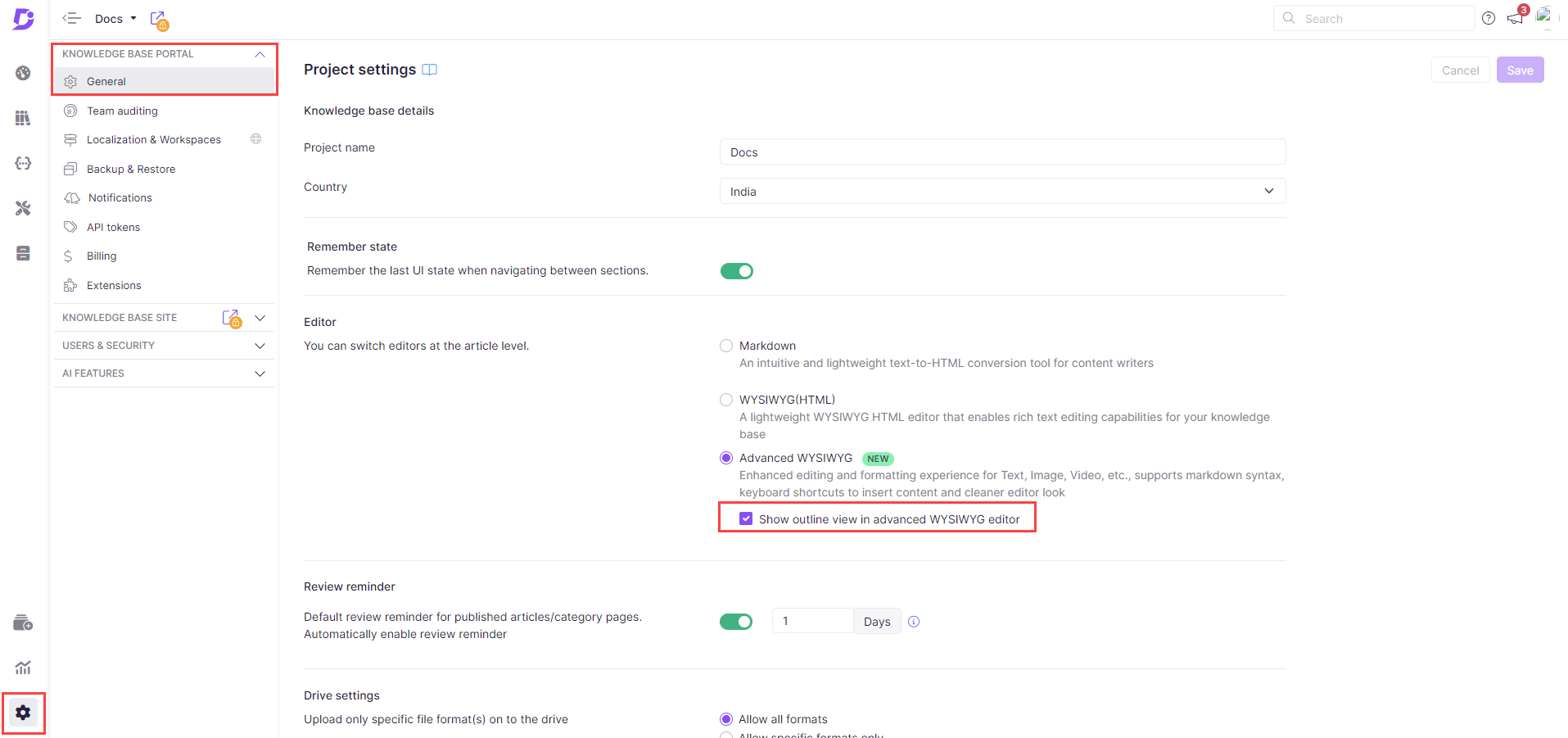The width and height of the screenshot is (1568, 738).
Task: Click the Save button
Action: (x=1520, y=70)
